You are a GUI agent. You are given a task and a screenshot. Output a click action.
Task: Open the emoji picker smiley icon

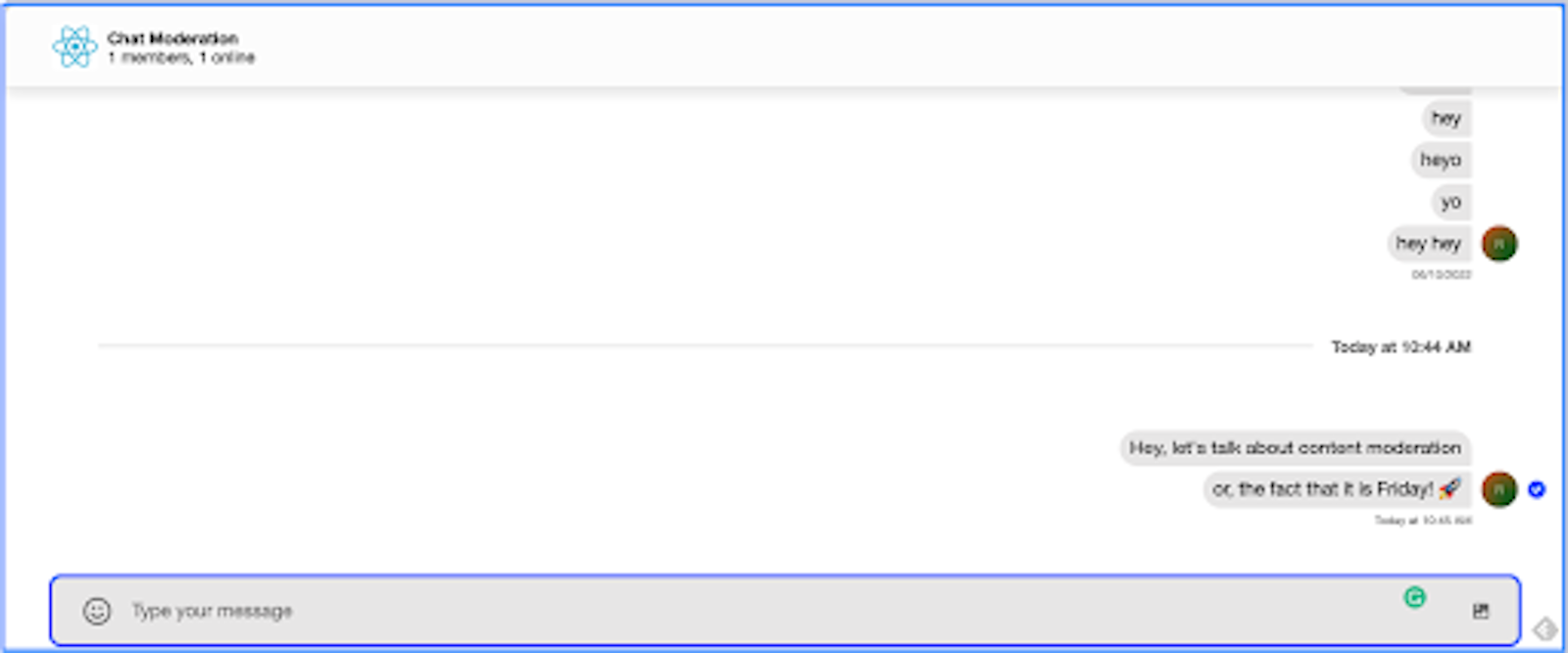coord(96,611)
